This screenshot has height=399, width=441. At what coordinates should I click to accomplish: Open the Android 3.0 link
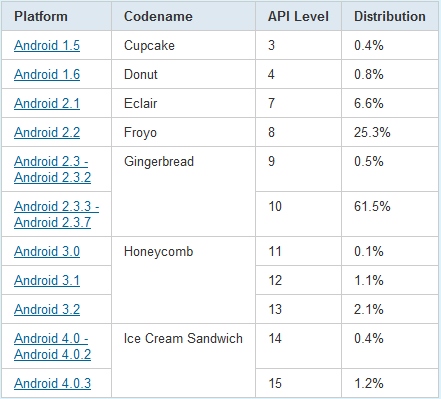47,251
